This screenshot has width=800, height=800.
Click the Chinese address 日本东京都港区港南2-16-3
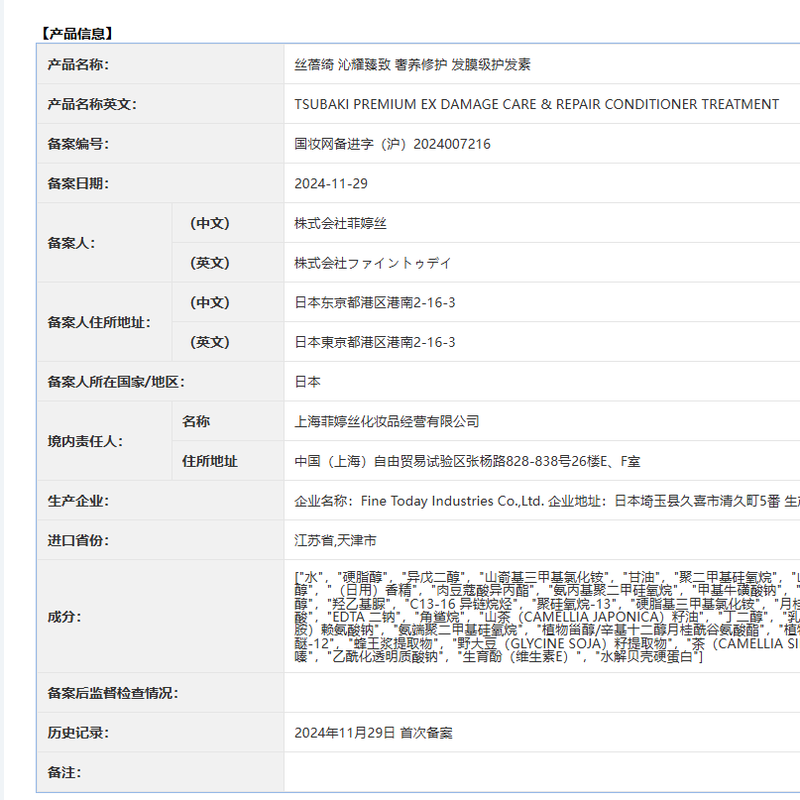374,302
